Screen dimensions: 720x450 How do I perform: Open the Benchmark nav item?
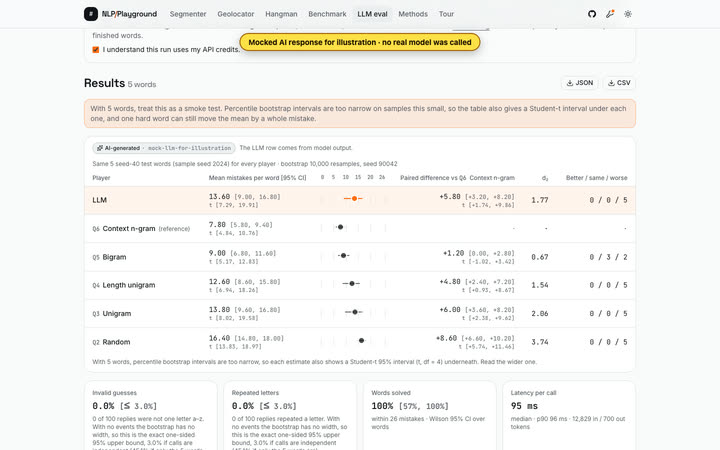coord(327,14)
